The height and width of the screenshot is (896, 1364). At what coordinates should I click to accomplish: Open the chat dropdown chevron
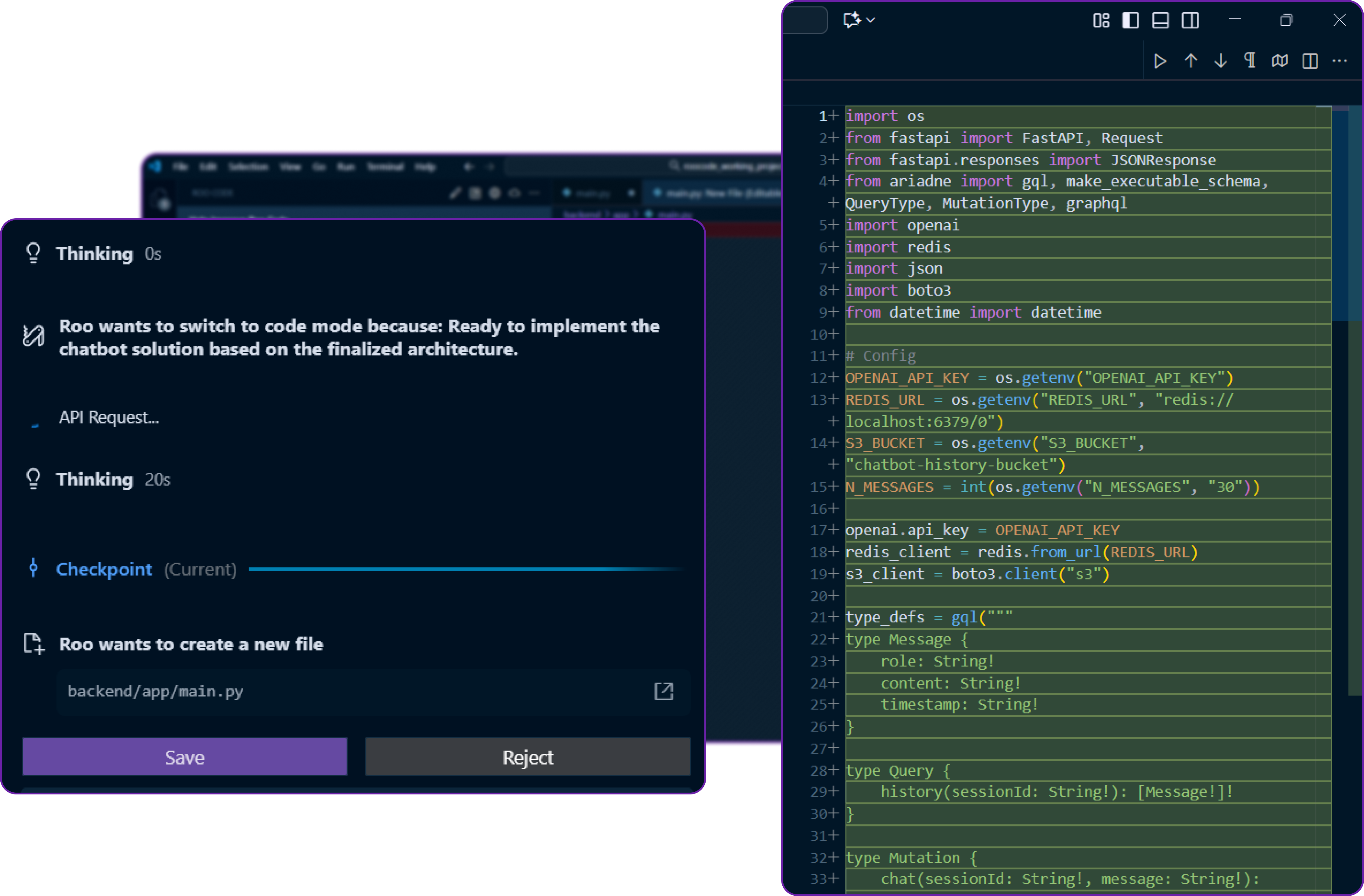click(x=871, y=20)
